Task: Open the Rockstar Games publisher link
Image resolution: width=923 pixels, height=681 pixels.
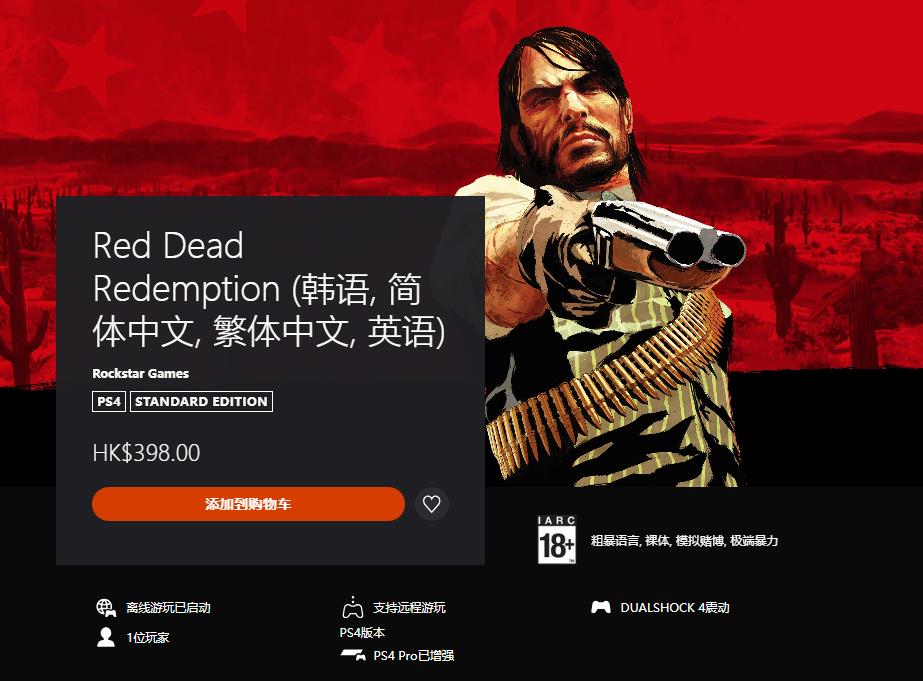Action: 141,373
